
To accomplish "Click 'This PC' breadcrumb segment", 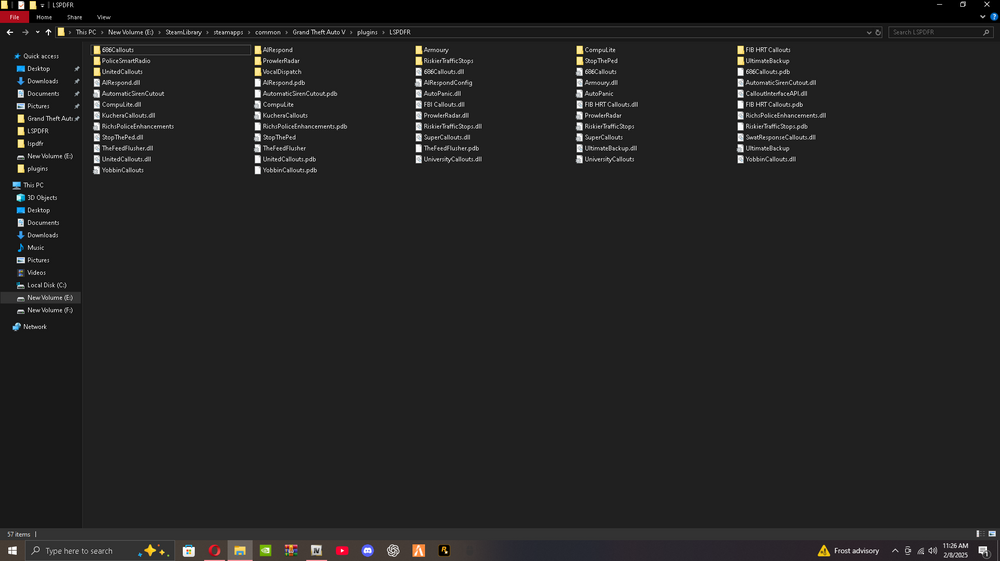I will (86, 32).
